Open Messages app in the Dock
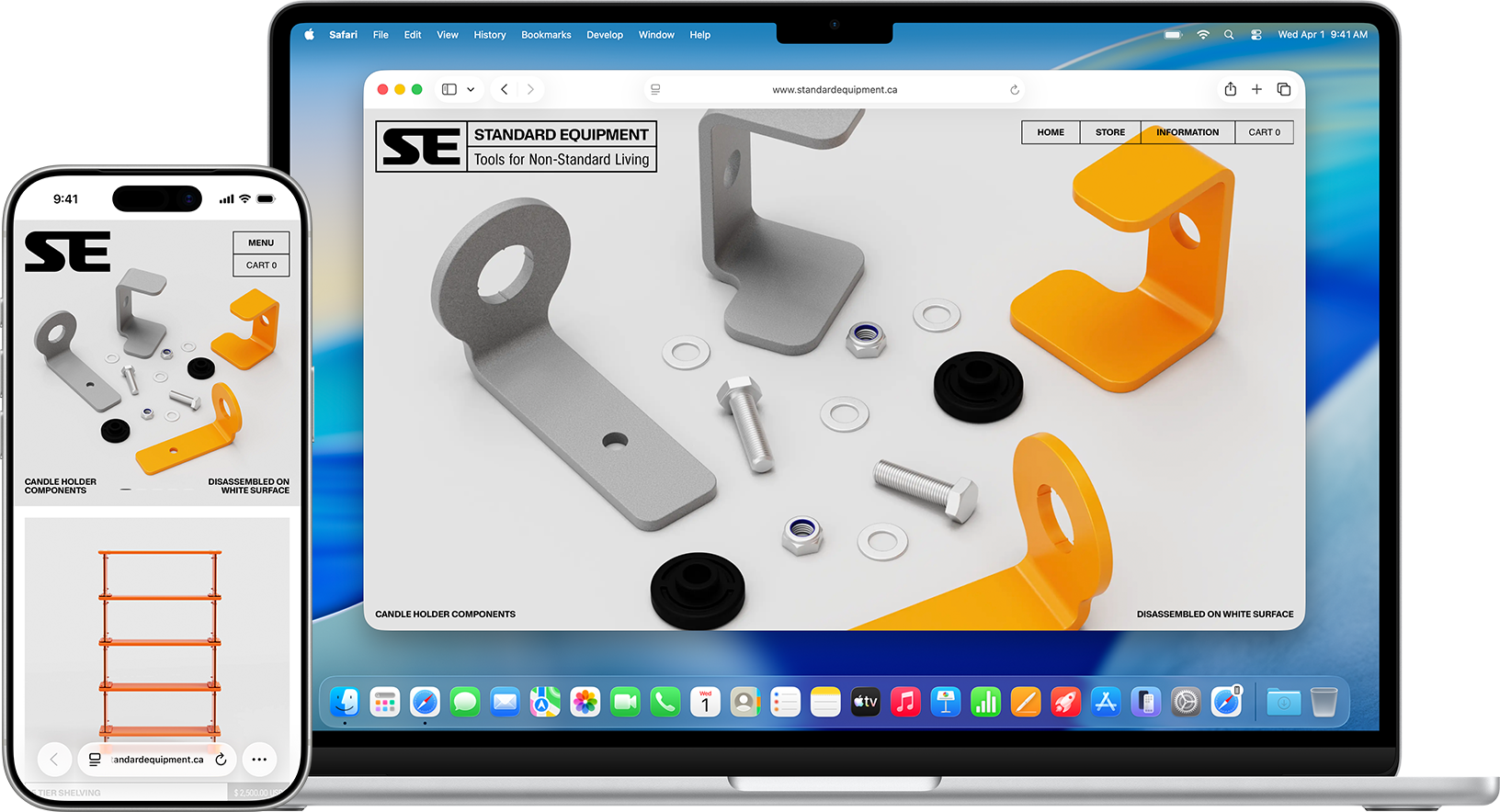 (465, 703)
